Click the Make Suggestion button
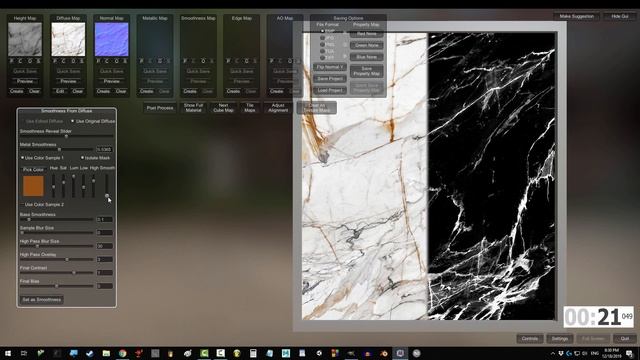Image resolution: width=640 pixels, height=360 pixels. point(576,17)
